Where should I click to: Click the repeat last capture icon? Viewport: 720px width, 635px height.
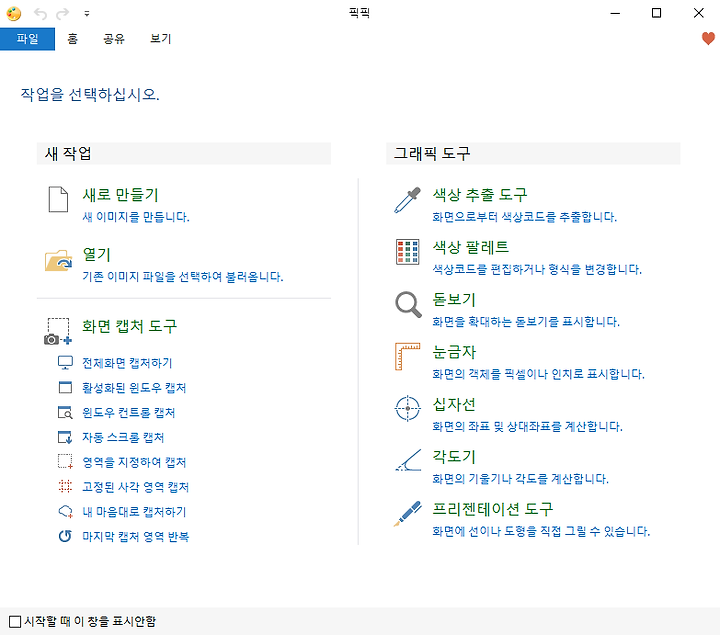pyautogui.click(x=65, y=536)
